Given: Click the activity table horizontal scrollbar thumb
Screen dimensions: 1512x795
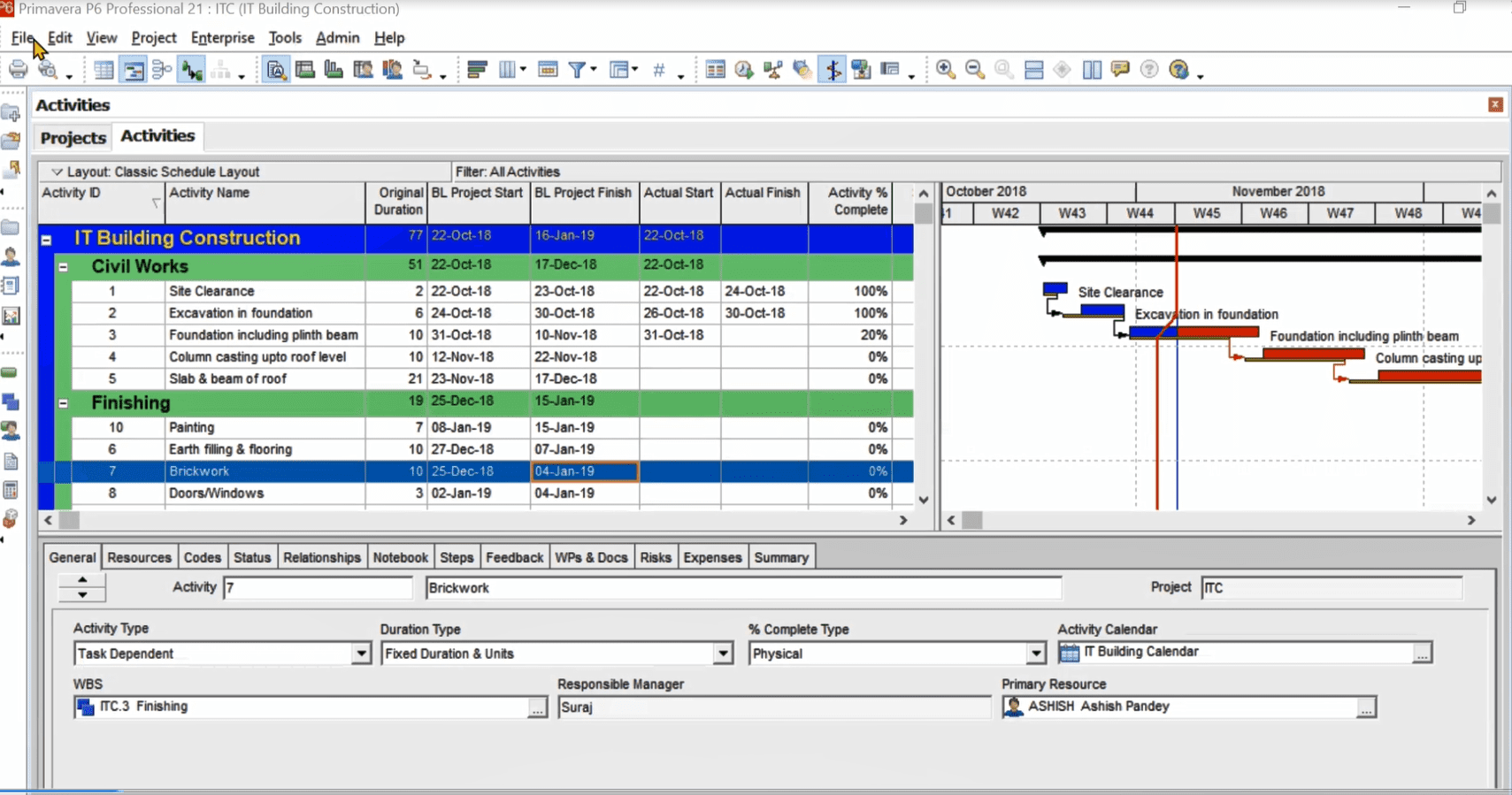Looking at the screenshot, I should tap(69, 521).
